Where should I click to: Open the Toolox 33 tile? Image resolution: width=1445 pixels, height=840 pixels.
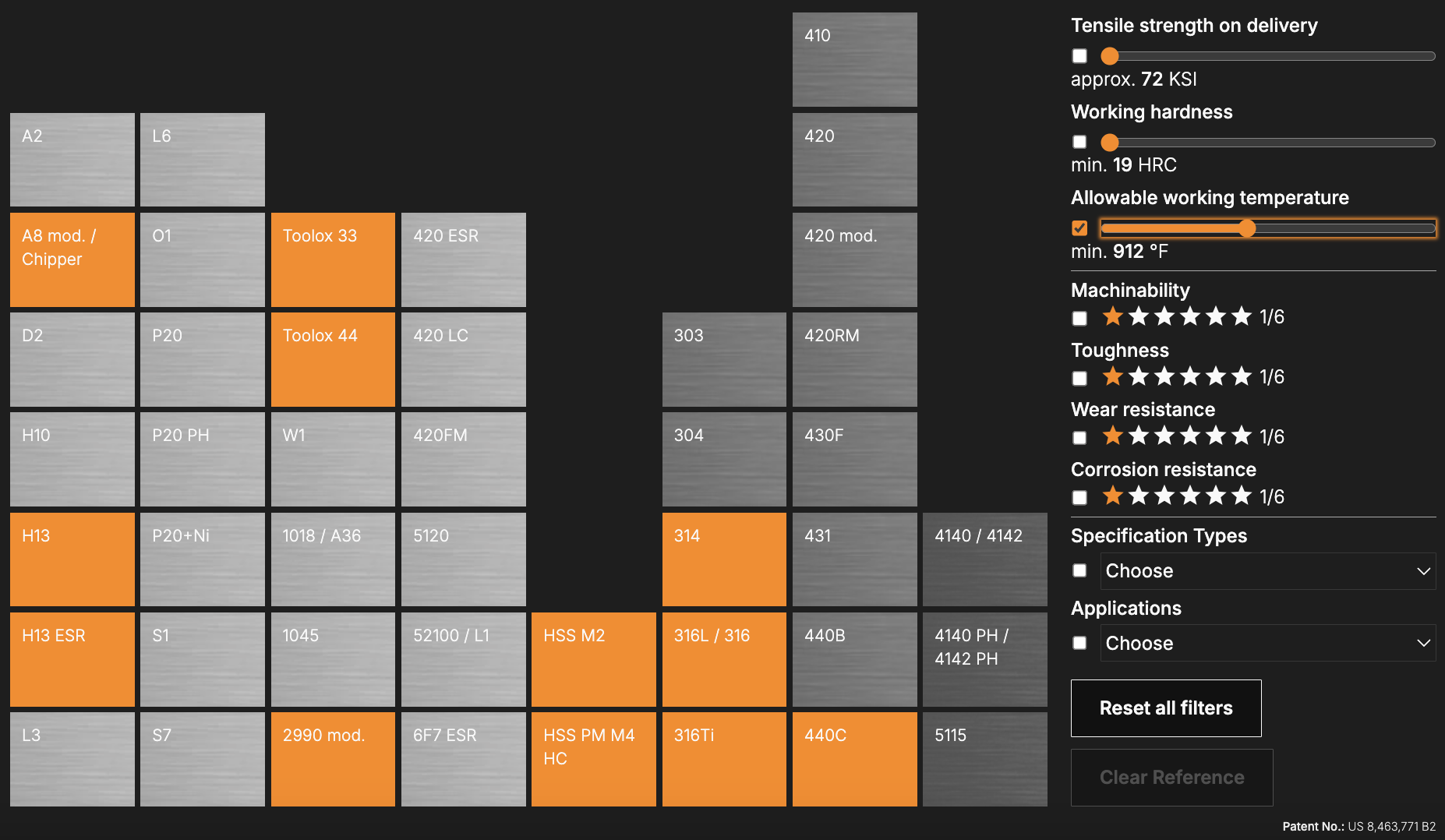333,259
